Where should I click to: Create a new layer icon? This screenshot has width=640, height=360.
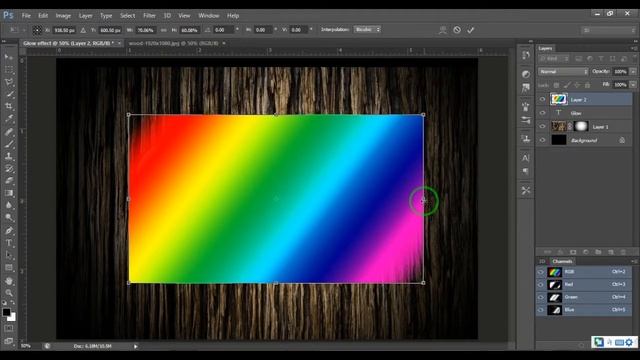[x=611, y=252]
